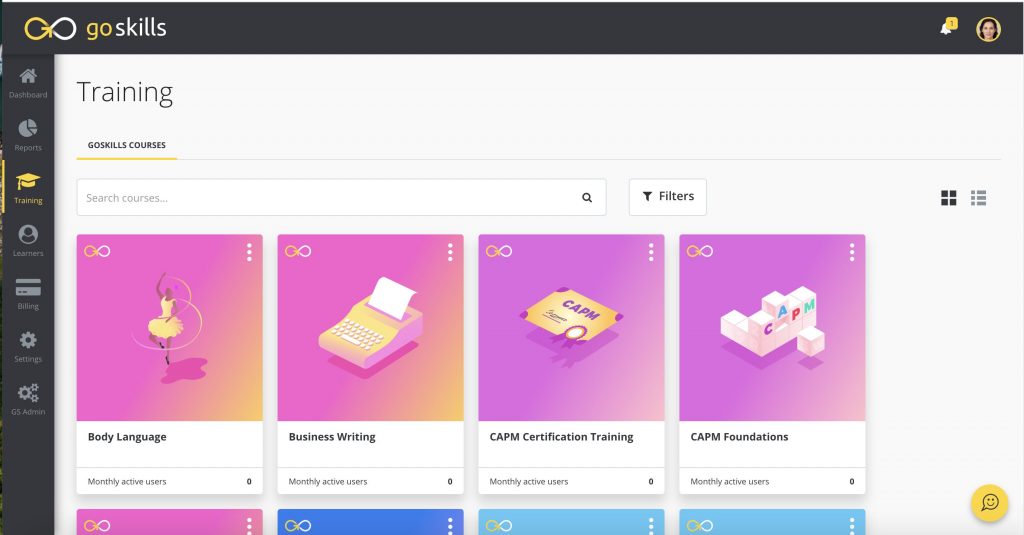
Task: Select the GoSkills Courses tab
Action: click(x=127, y=145)
